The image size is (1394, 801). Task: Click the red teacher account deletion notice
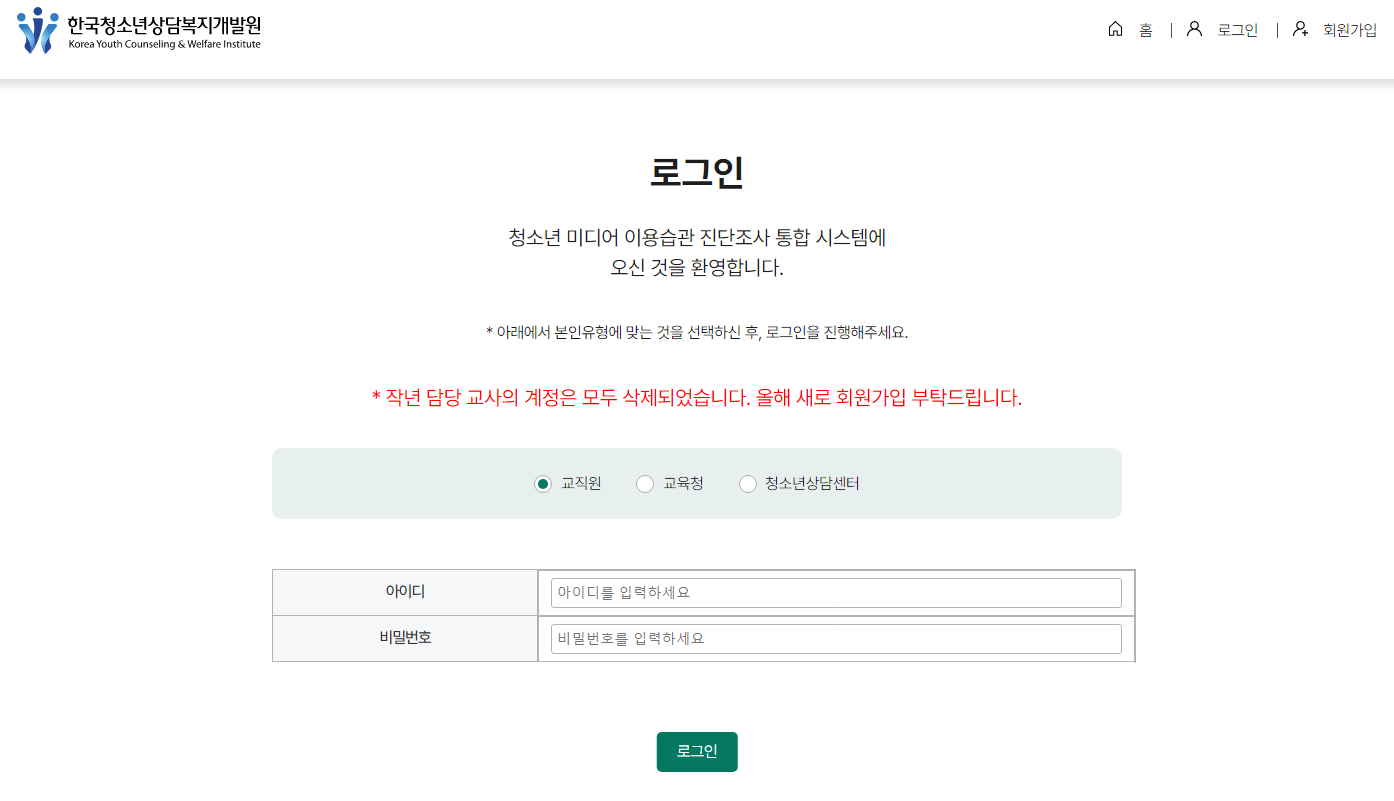coord(697,397)
